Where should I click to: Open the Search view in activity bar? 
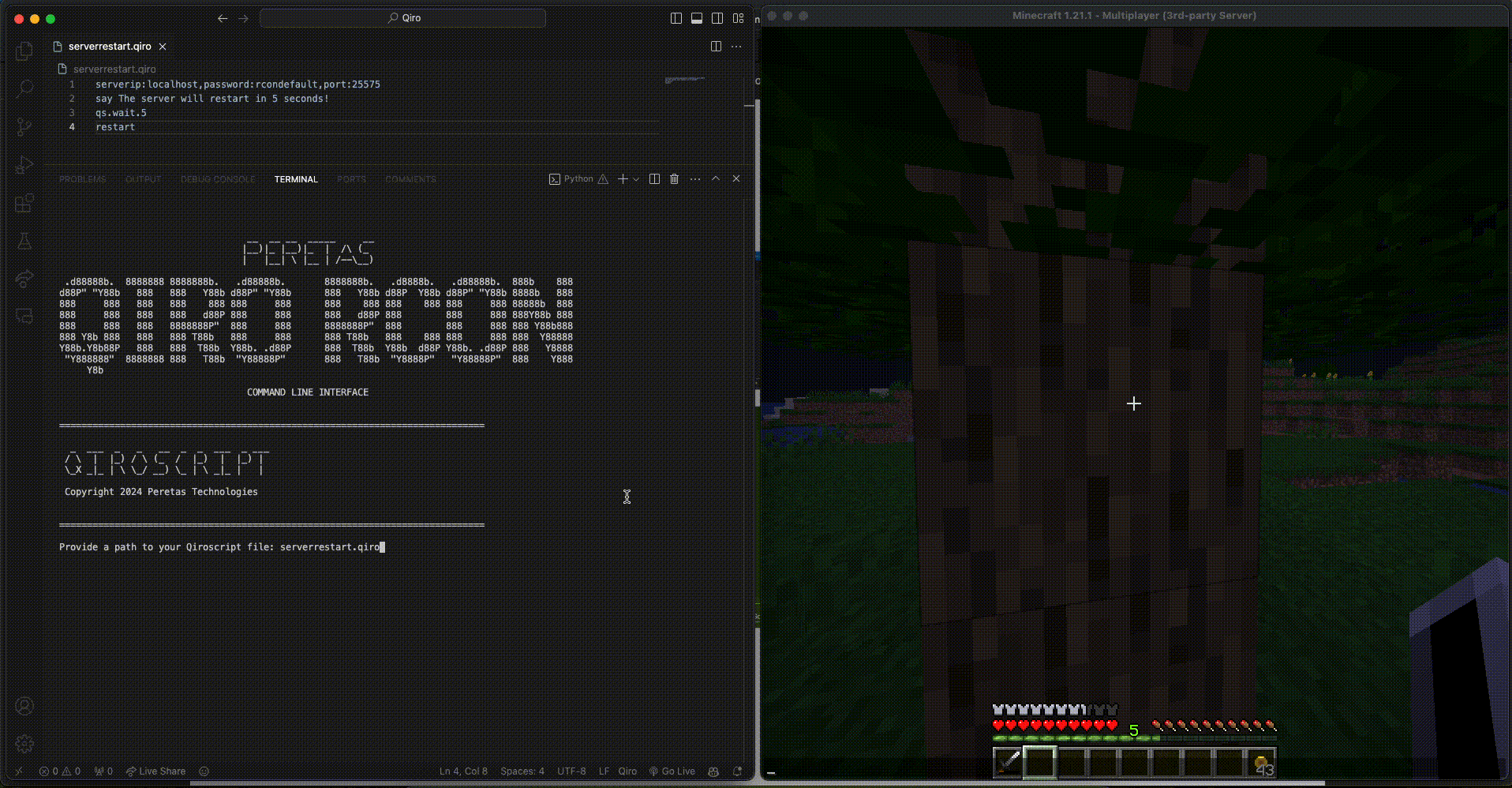point(24,88)
